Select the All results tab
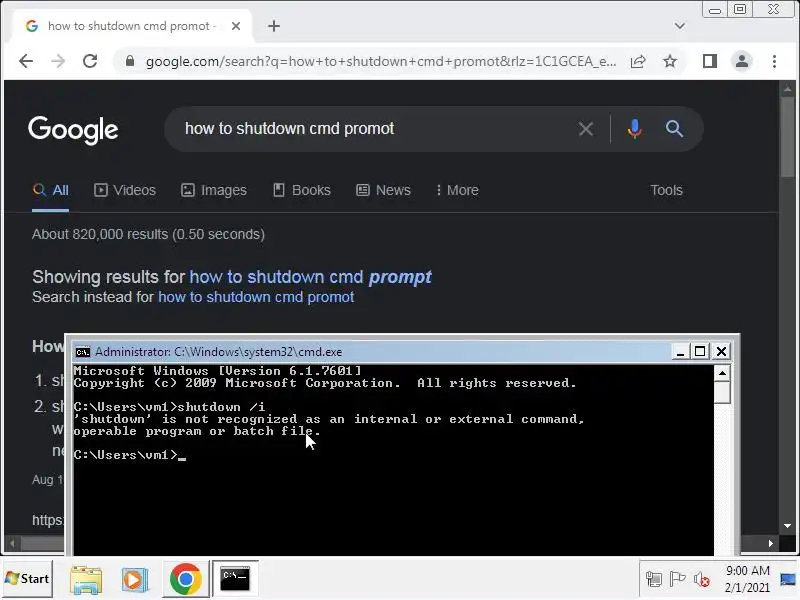 (50, 190)
